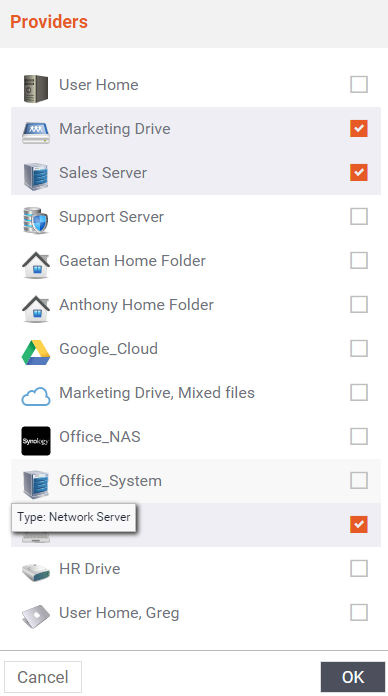Confirm selection with the OK button

pyautogui.click(x=353, y=677)
